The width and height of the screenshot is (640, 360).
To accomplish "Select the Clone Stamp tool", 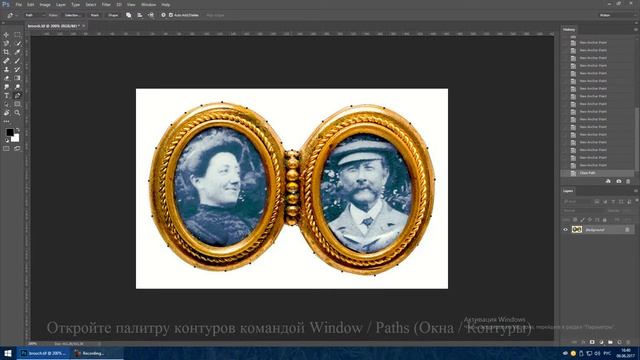I will click(6, 69).
